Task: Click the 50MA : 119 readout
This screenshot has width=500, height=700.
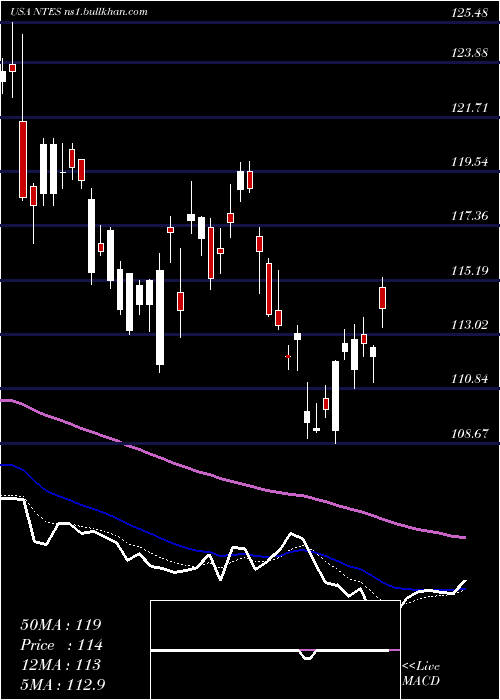Action: (x=61, y=625)
